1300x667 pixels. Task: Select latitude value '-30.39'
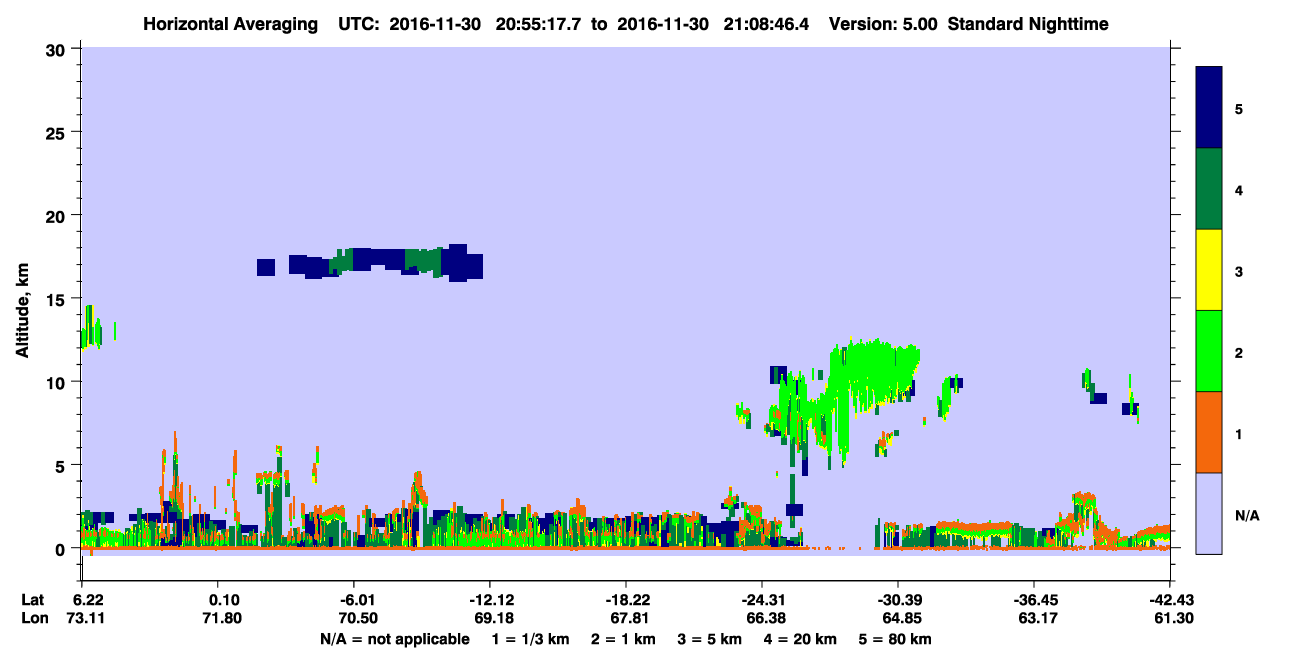(x=898, y=600)
